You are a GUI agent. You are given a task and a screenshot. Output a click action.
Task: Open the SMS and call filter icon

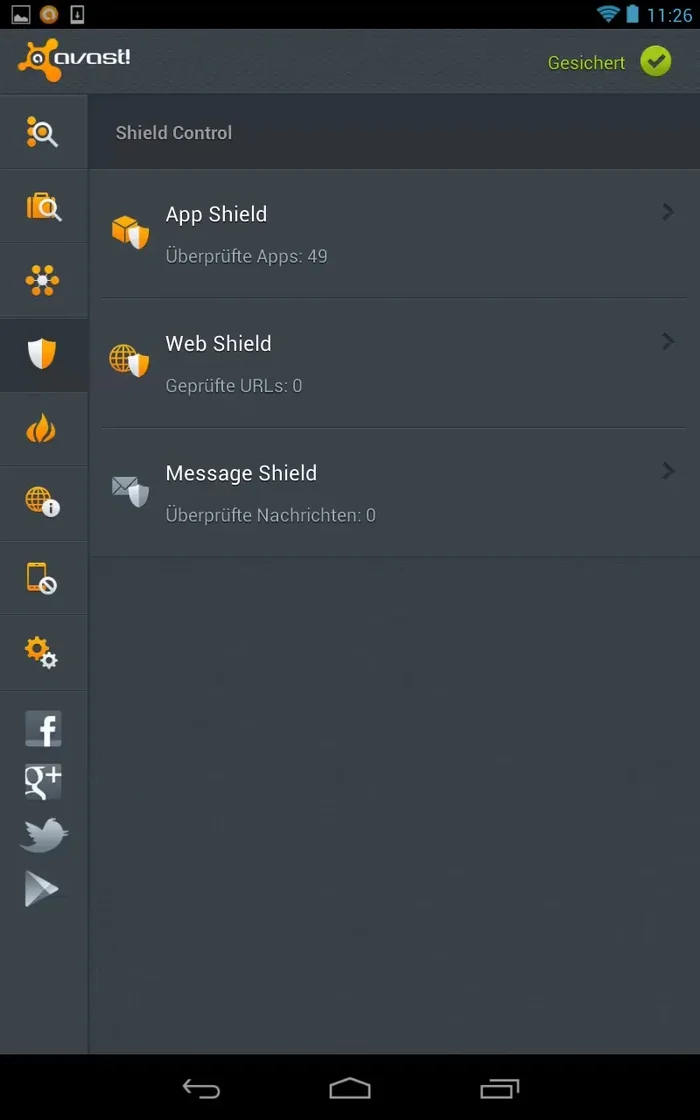pos(41,578)
